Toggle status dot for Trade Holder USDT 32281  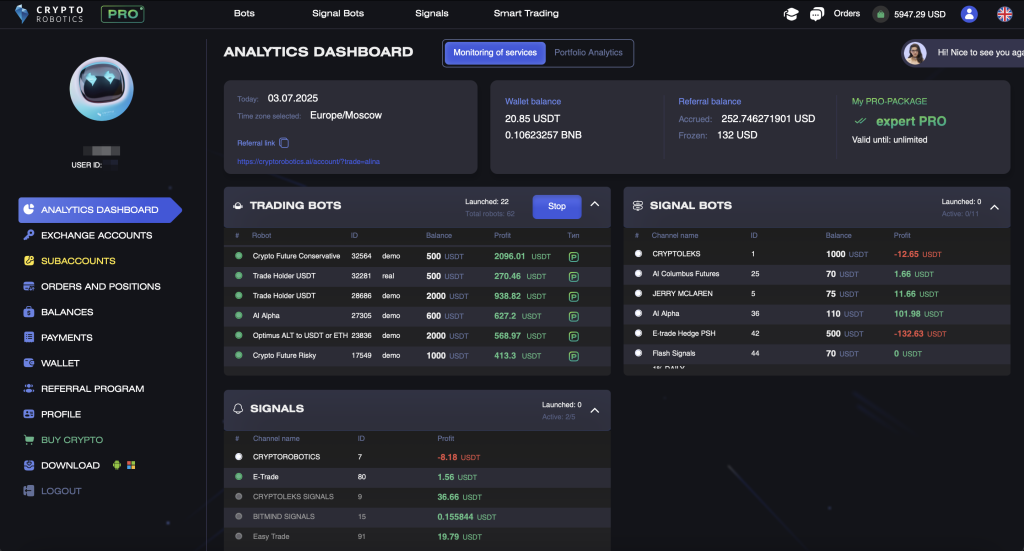pyautogui.click(x=238, y=276)
